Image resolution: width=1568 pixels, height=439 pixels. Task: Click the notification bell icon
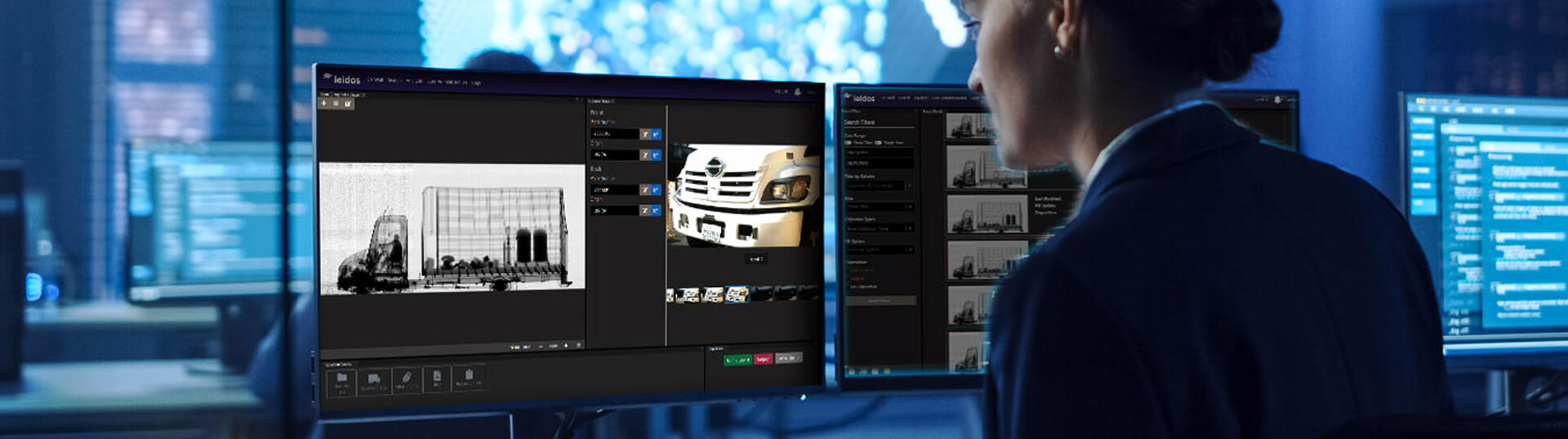(x=797, y=92)
